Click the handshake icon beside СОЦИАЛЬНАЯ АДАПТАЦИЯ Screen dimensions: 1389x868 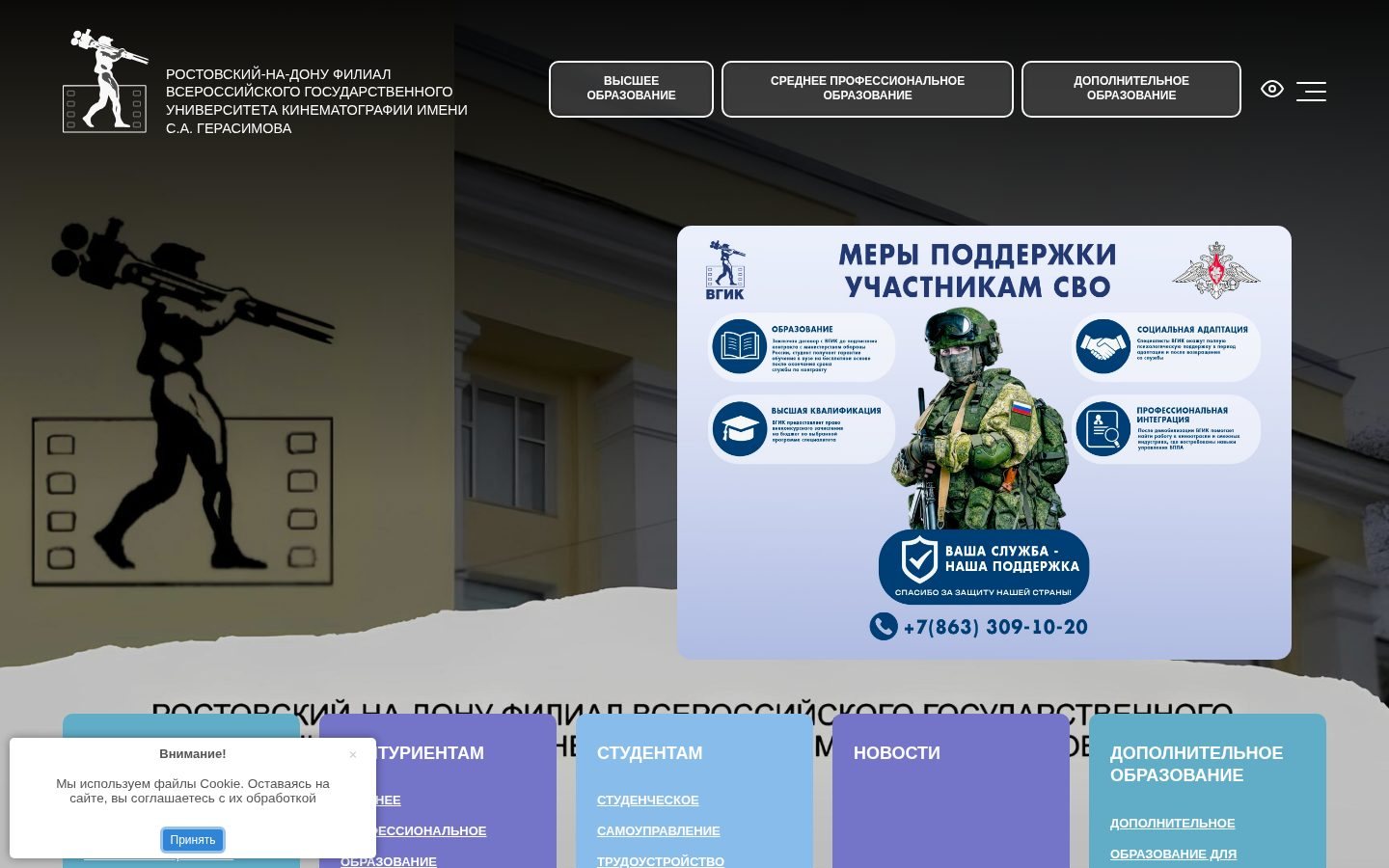pyautogui.click(x=1103, y=346)
